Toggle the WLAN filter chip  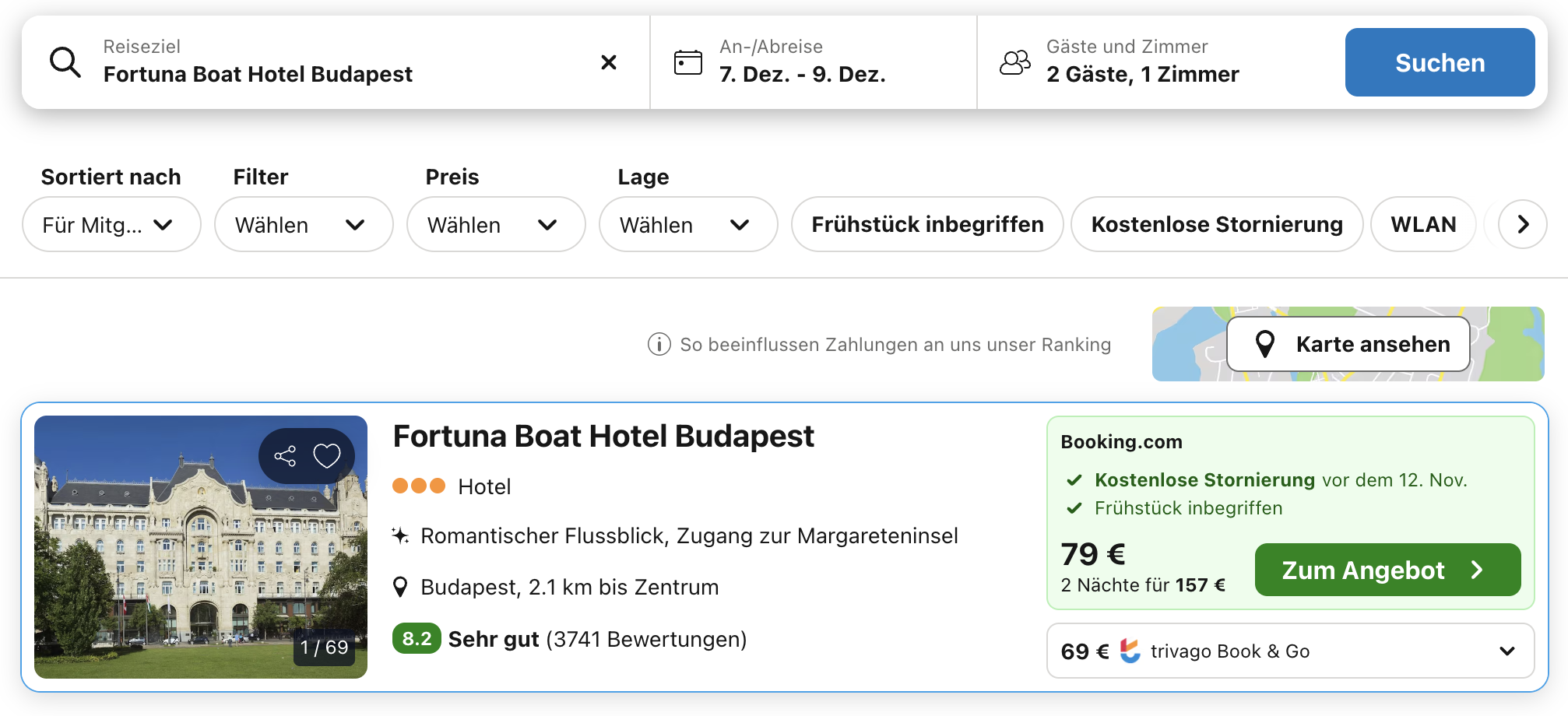tap(1422, 225)
